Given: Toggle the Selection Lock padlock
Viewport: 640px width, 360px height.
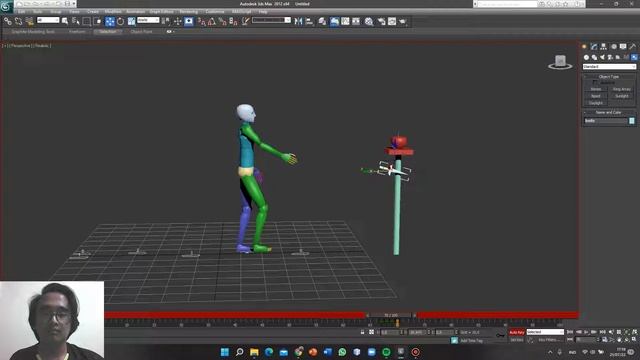Looking at the screenshot, I should pos(362,332).
